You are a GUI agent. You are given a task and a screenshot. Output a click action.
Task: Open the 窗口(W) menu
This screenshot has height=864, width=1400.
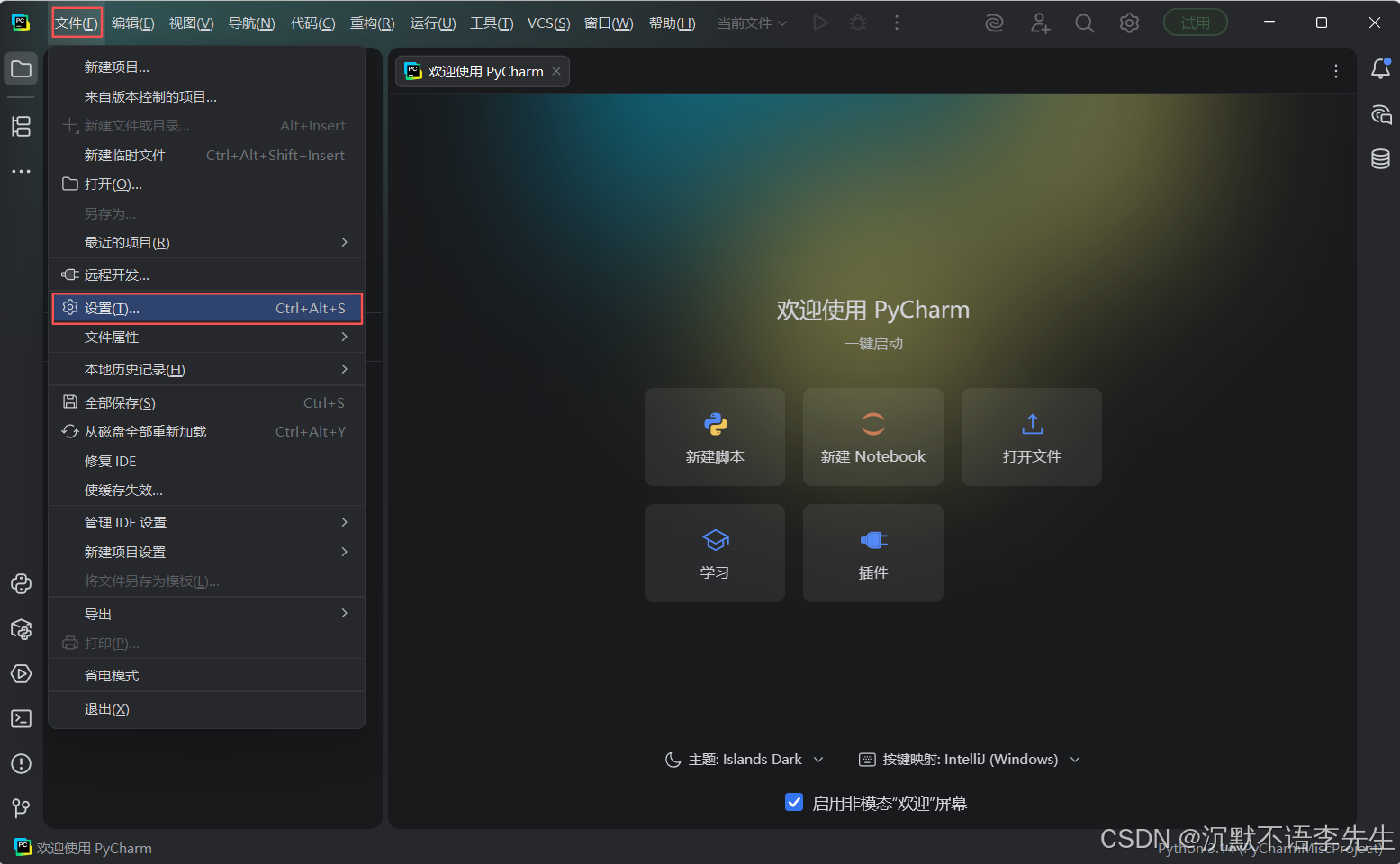[609, 22]
